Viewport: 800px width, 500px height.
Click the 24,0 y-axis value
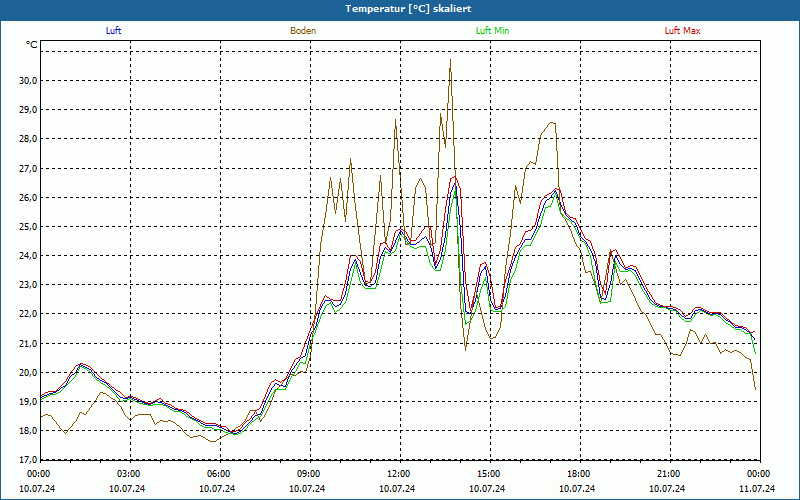click(28, 256)
